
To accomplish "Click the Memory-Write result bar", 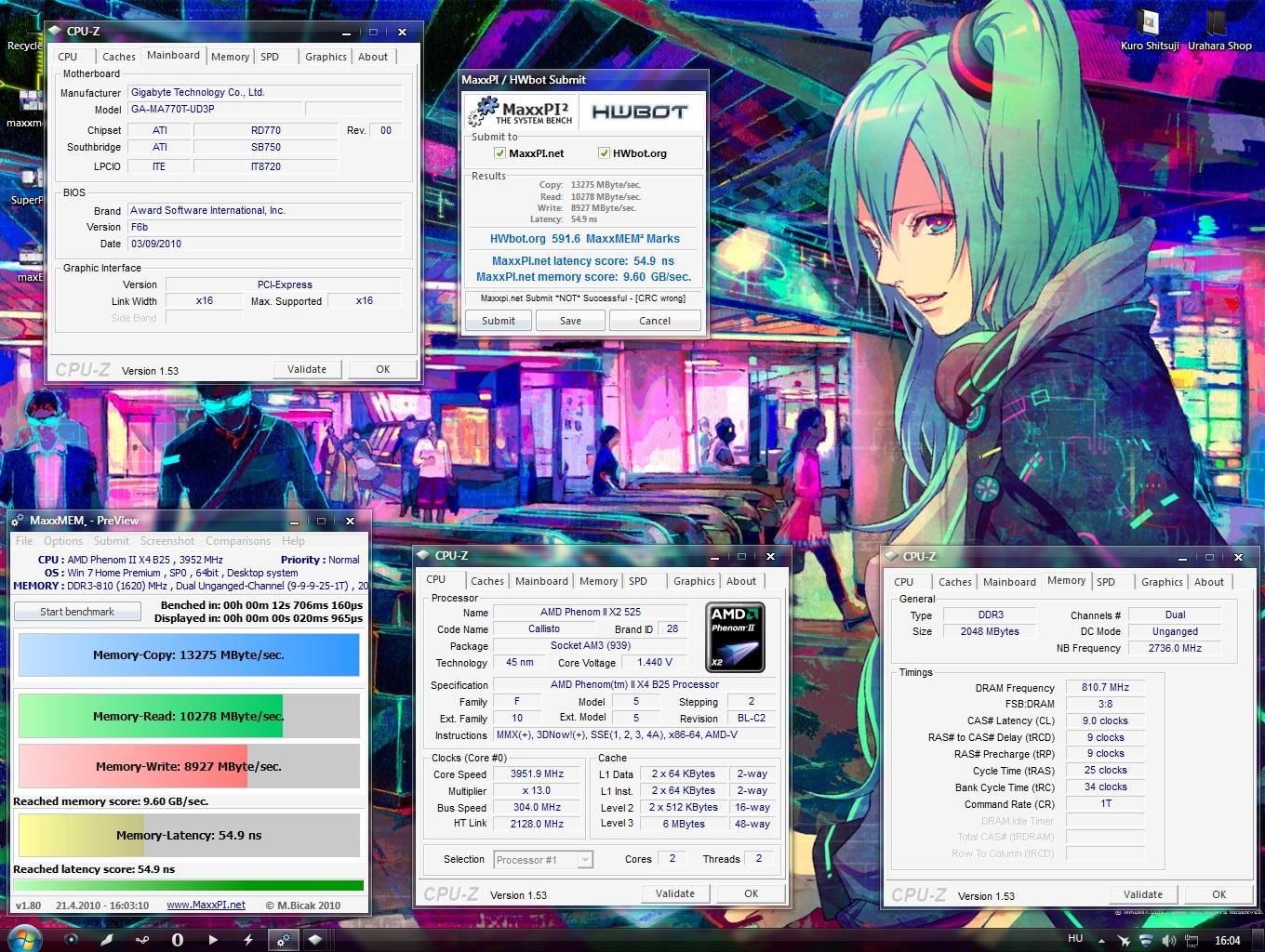I will 189,766.
